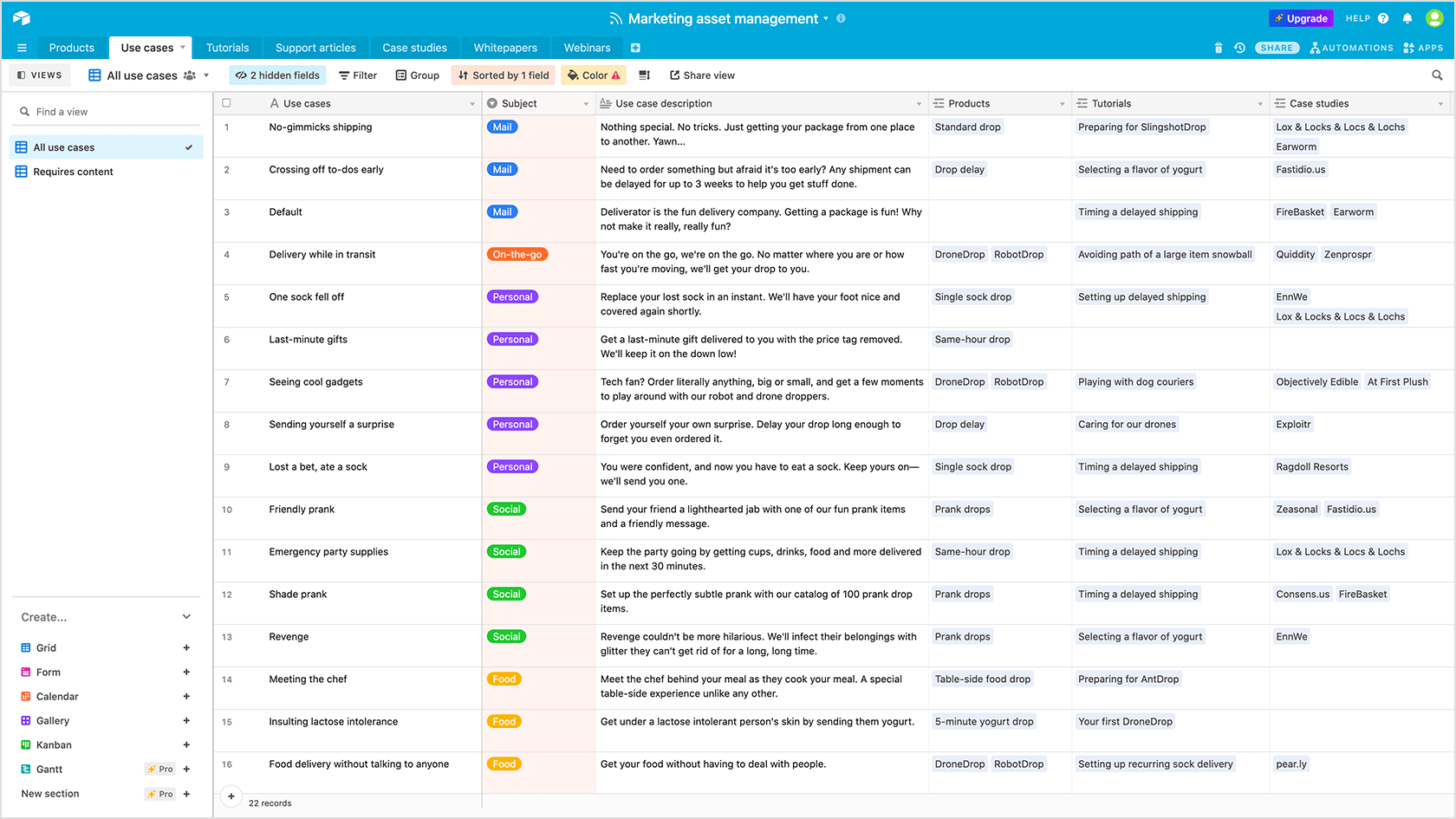The image size is (1456, 819).
Task: Open the help question mark icon
Action: point(1383,18)
